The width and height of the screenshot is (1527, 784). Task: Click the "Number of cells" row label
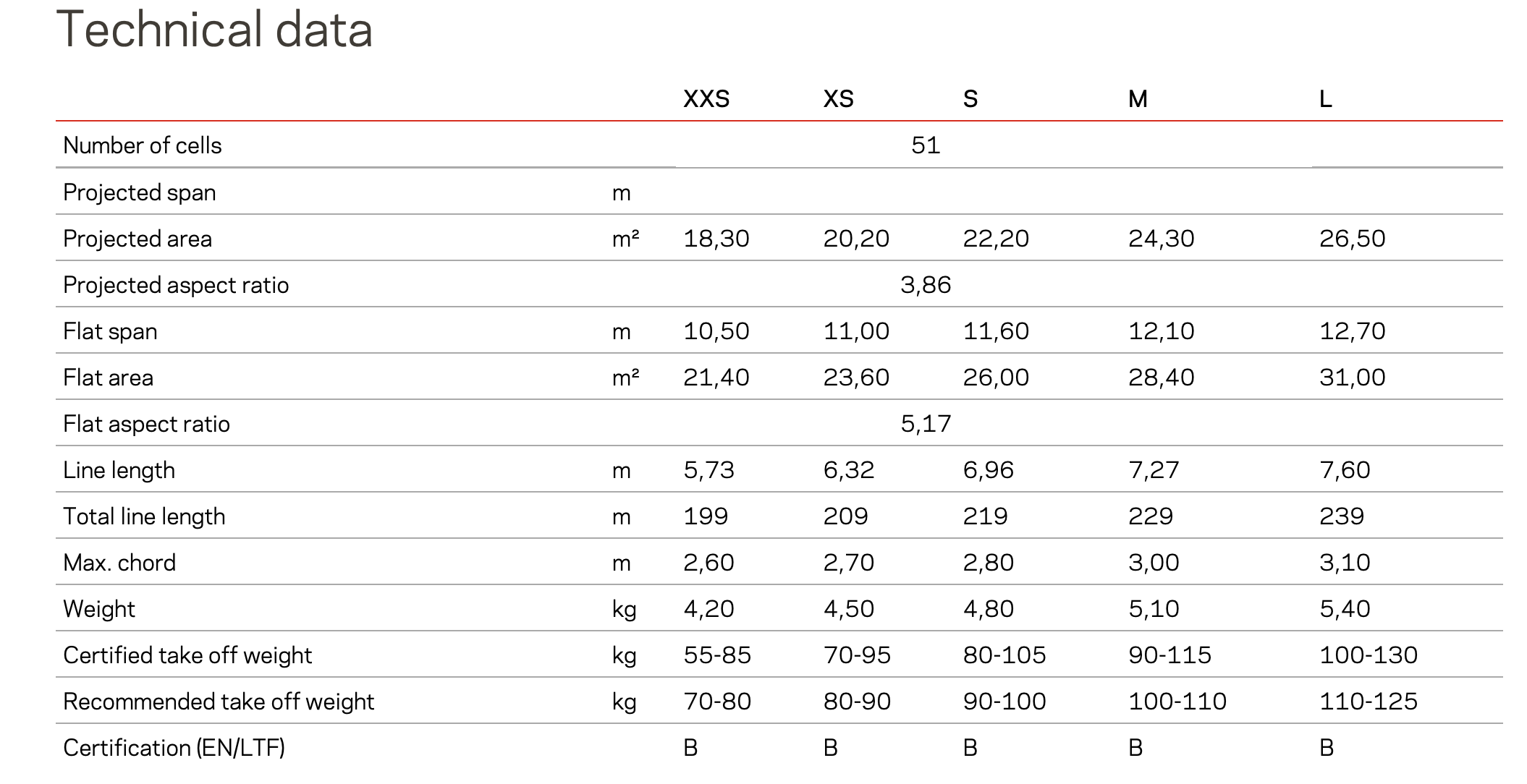[143, 145]
